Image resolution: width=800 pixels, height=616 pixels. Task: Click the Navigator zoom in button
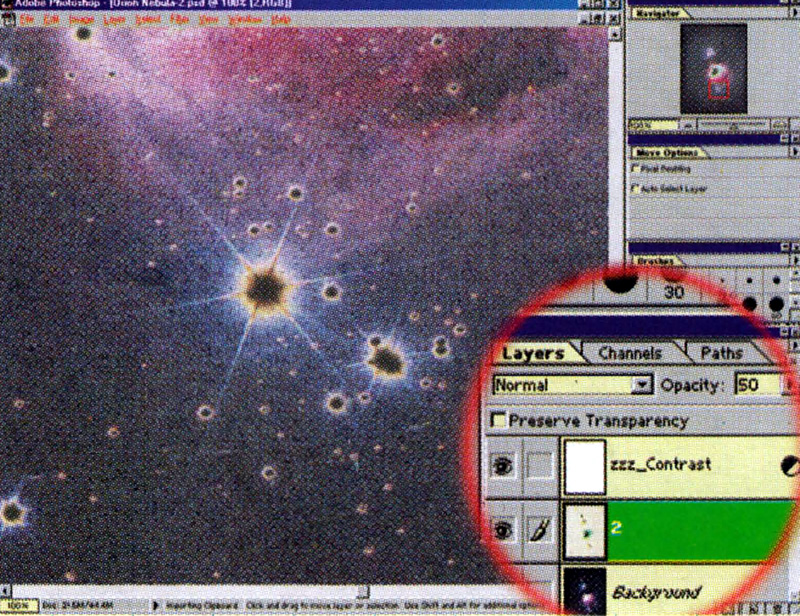click(x=780, y=125)
